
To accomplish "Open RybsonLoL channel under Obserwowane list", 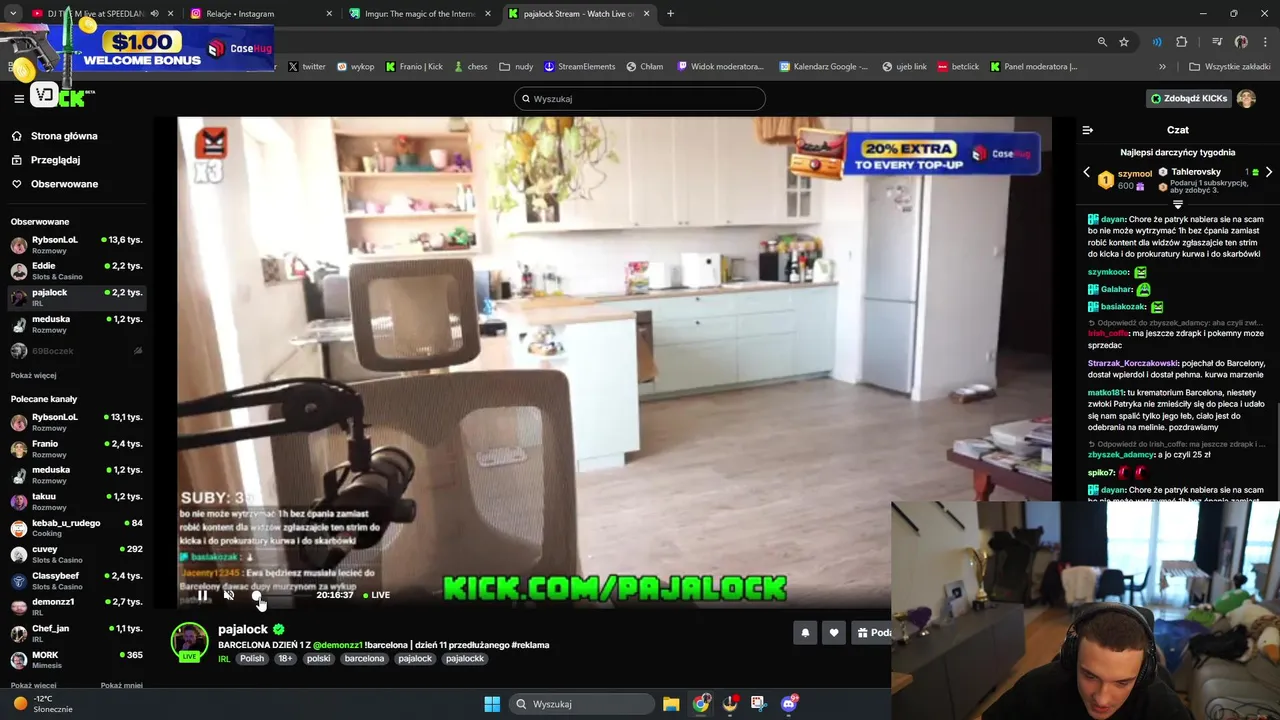I will pos(76,245).
